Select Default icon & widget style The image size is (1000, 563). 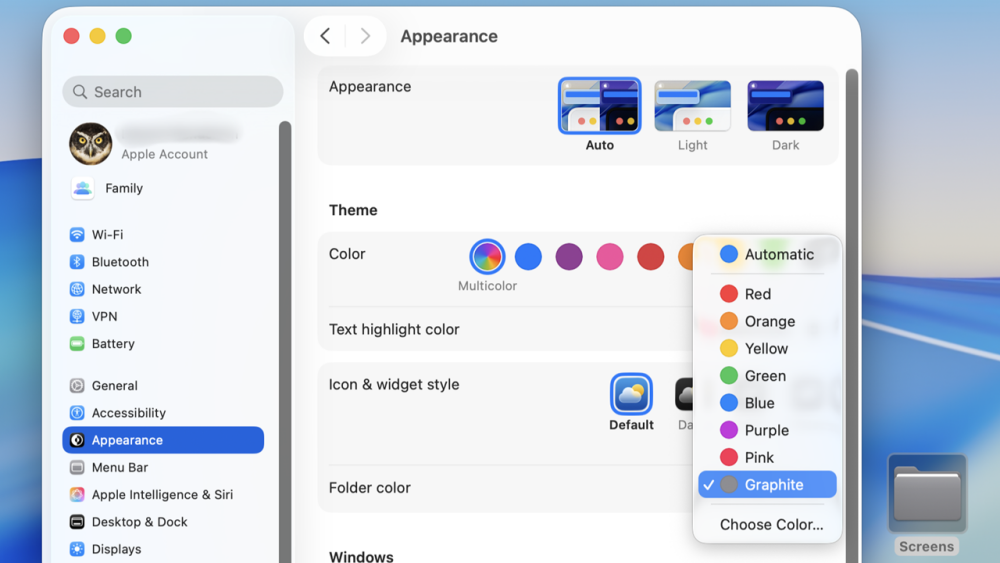(x=631, y=396)
